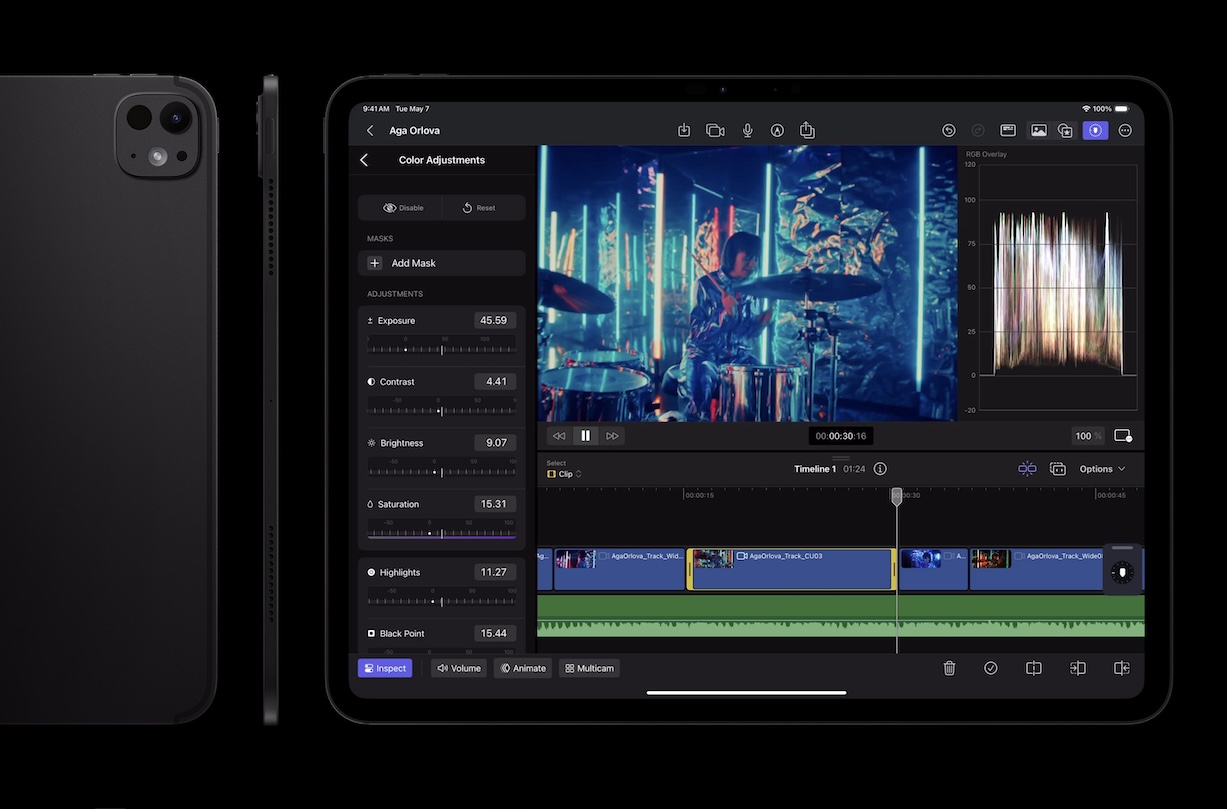
Task: Open the camera capture icon in the toolbar
Action: click(714, 130)
